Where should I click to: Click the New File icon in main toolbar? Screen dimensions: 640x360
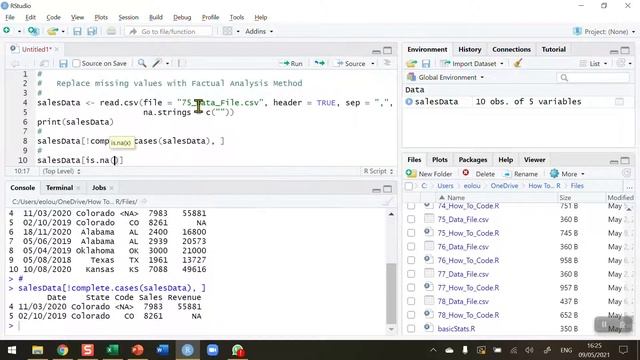pyautogui.click(x=7, y=31)
